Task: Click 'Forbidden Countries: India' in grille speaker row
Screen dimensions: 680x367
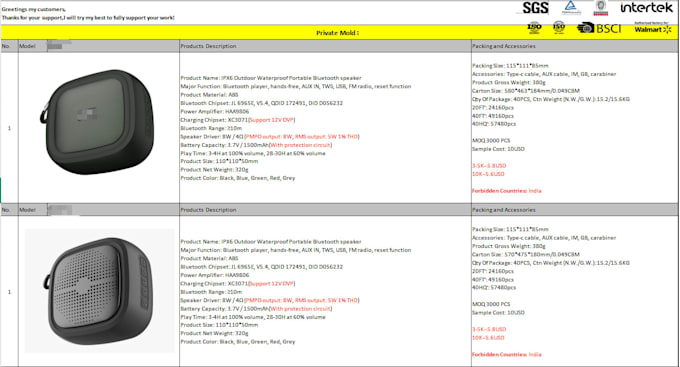Action: pyautogui.click(x=507, y=354)
